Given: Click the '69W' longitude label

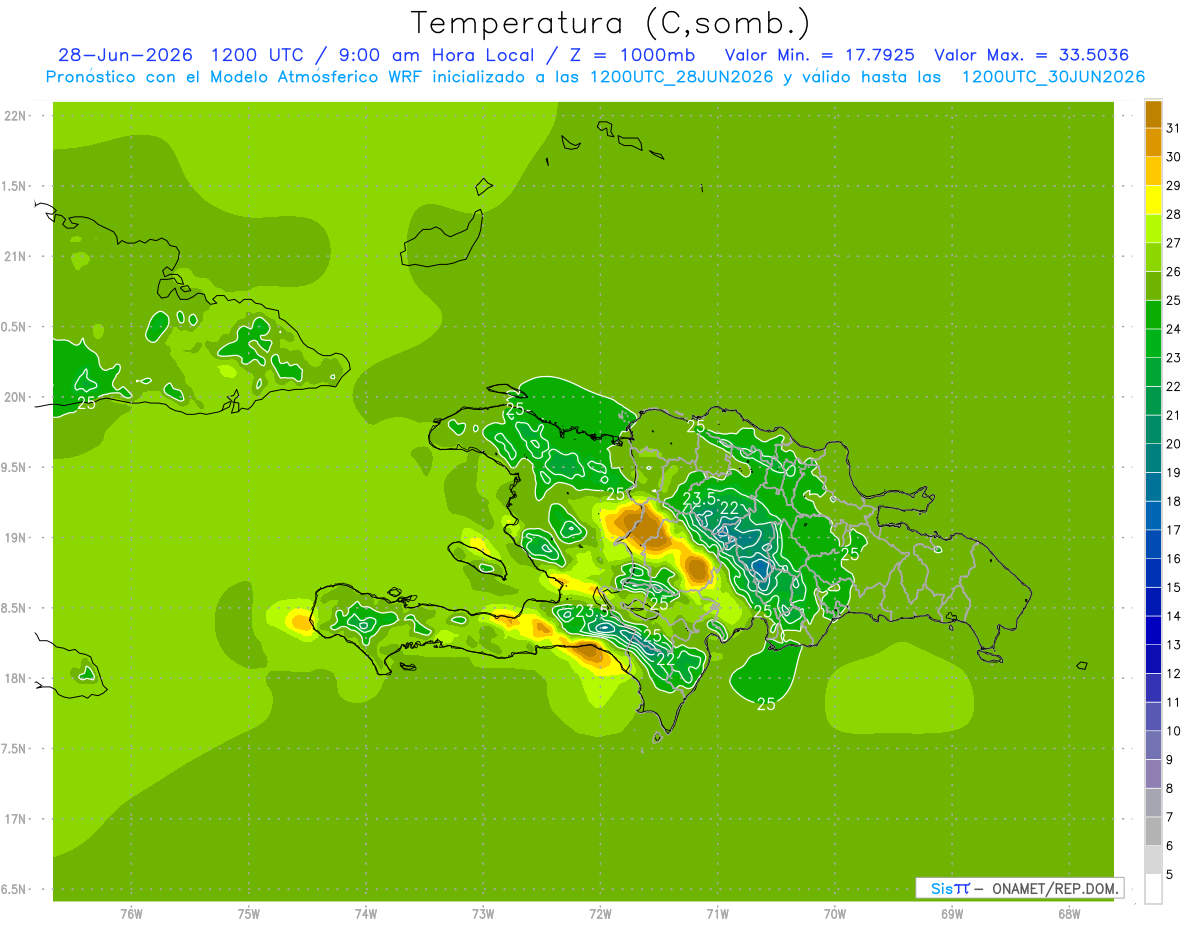Looking at the screenshot, I should tap(952, 914).
